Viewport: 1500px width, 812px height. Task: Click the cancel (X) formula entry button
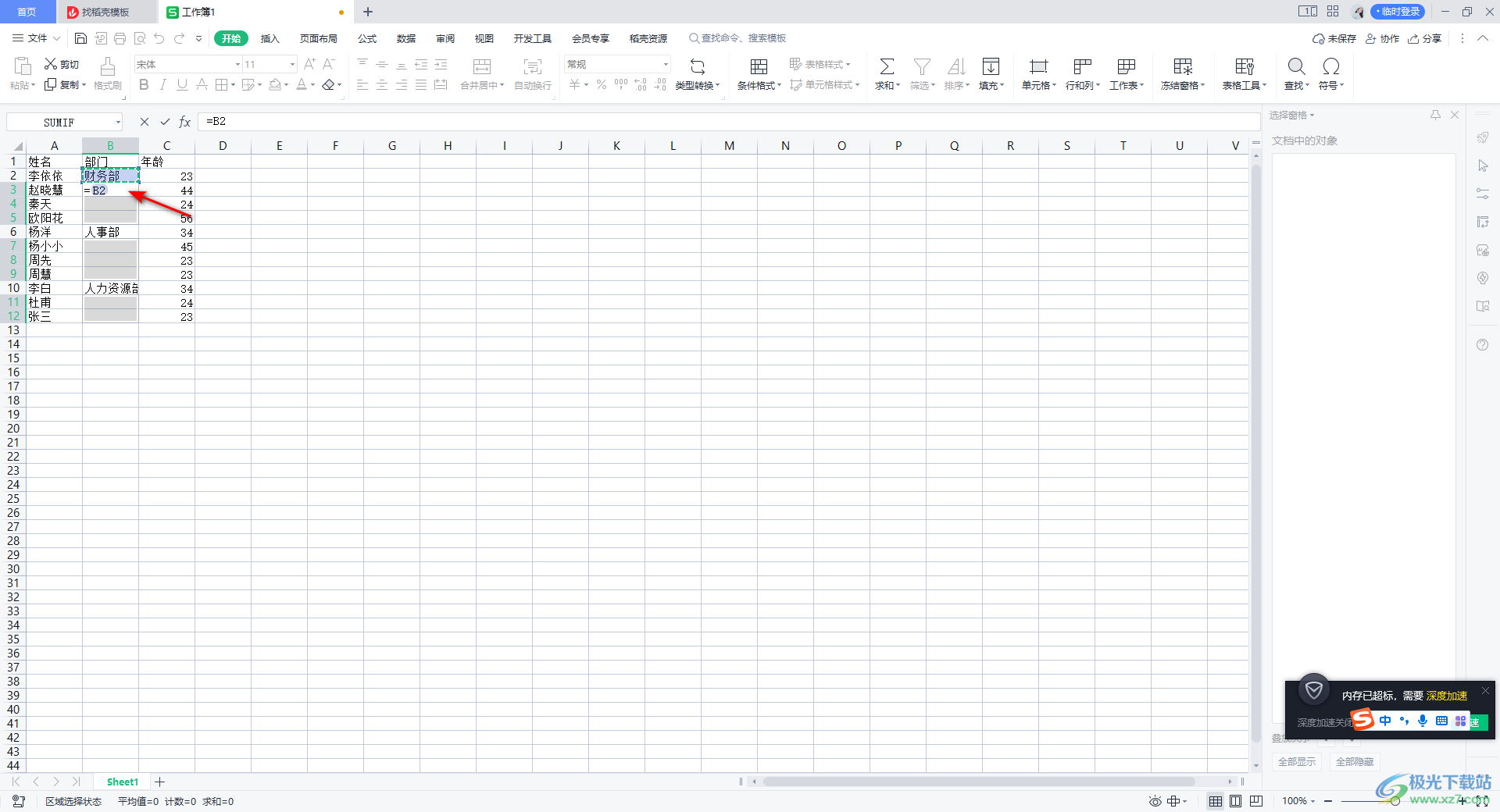click(145, 122)
